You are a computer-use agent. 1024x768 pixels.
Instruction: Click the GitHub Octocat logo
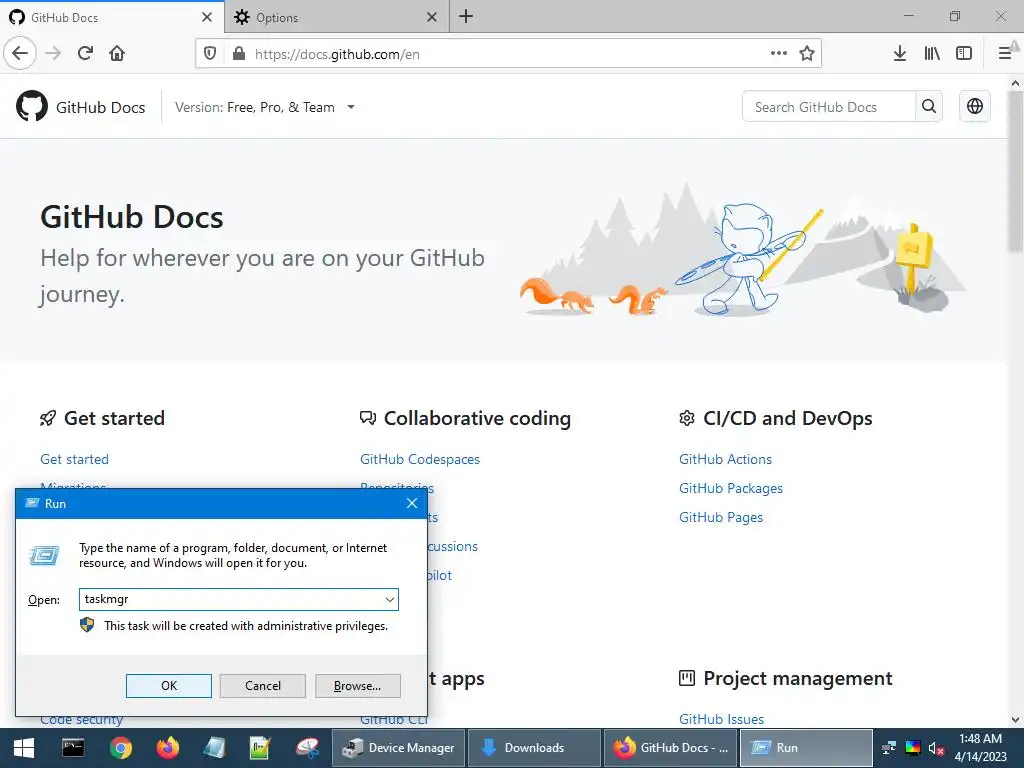tap(31, 106)
